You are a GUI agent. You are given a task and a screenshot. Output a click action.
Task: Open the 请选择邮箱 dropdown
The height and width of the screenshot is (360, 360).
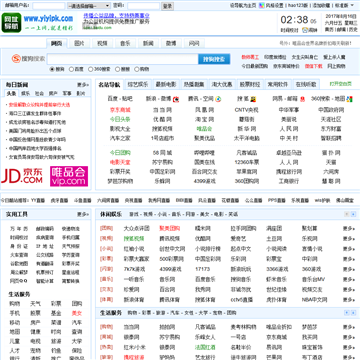click(x=89, y=6)
